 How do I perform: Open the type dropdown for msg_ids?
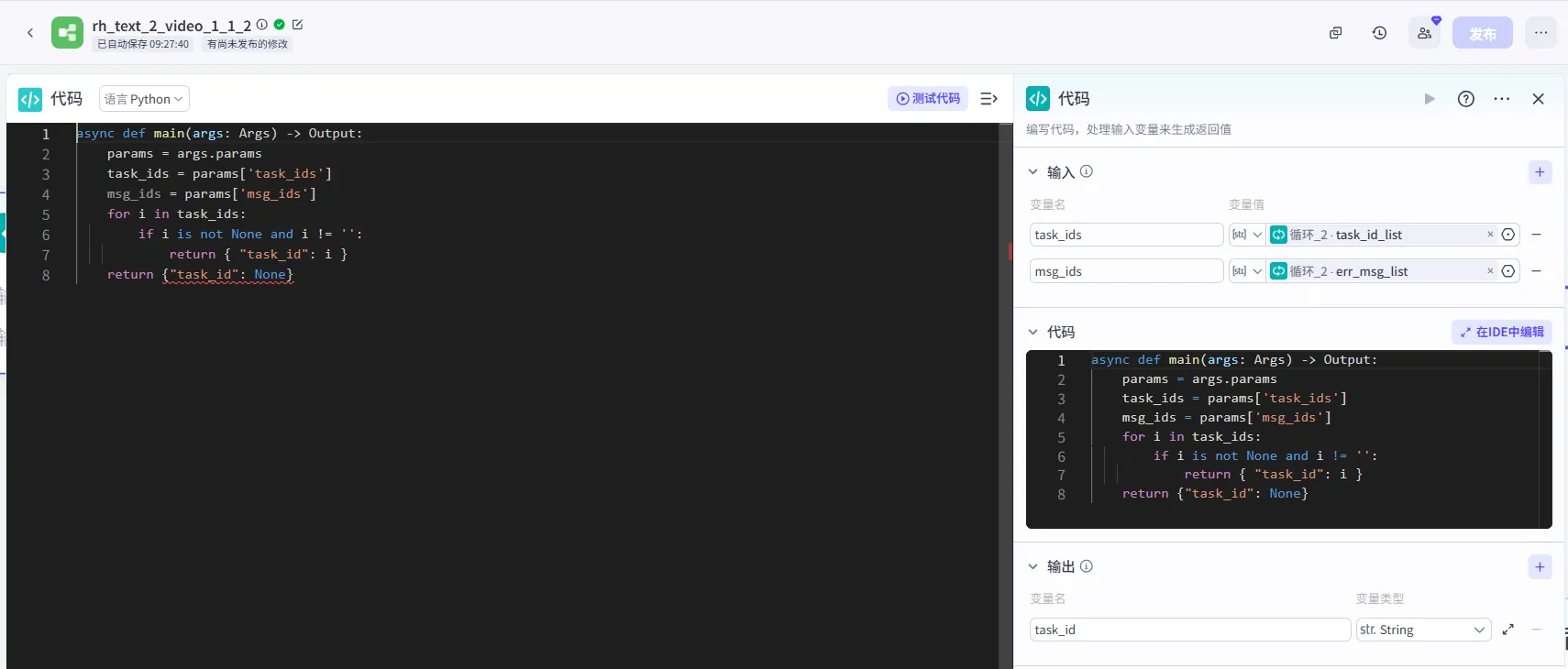point(1247,271)
